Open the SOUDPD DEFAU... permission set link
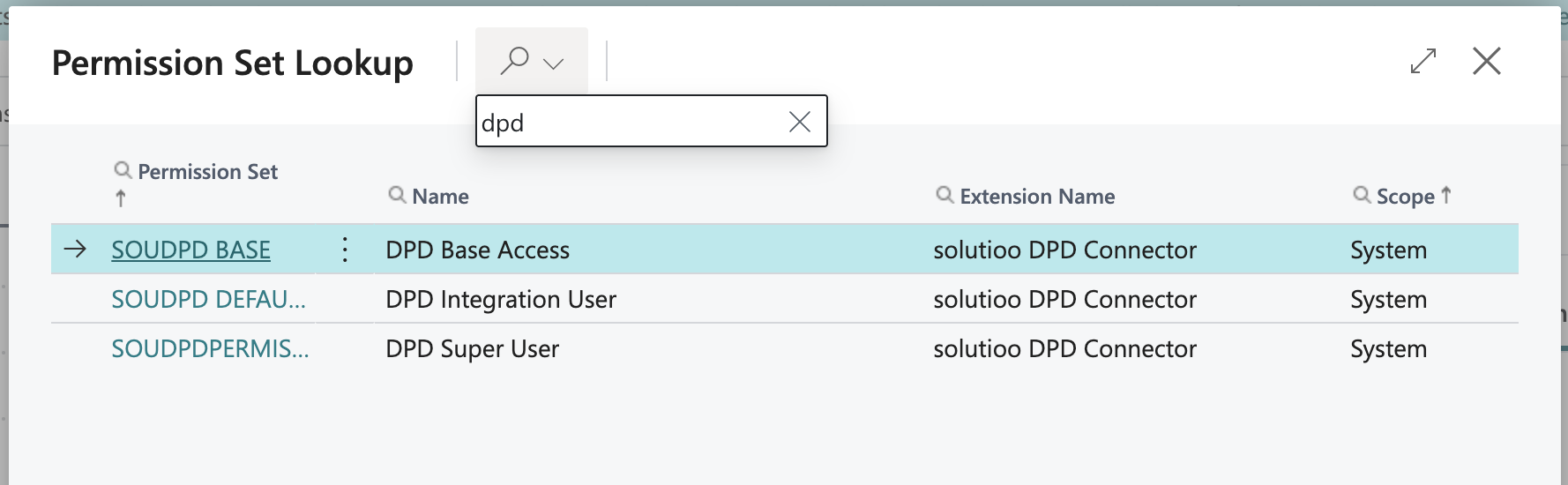The height and width of the screenshot is (485, 1568). click(x=208, y=299)
